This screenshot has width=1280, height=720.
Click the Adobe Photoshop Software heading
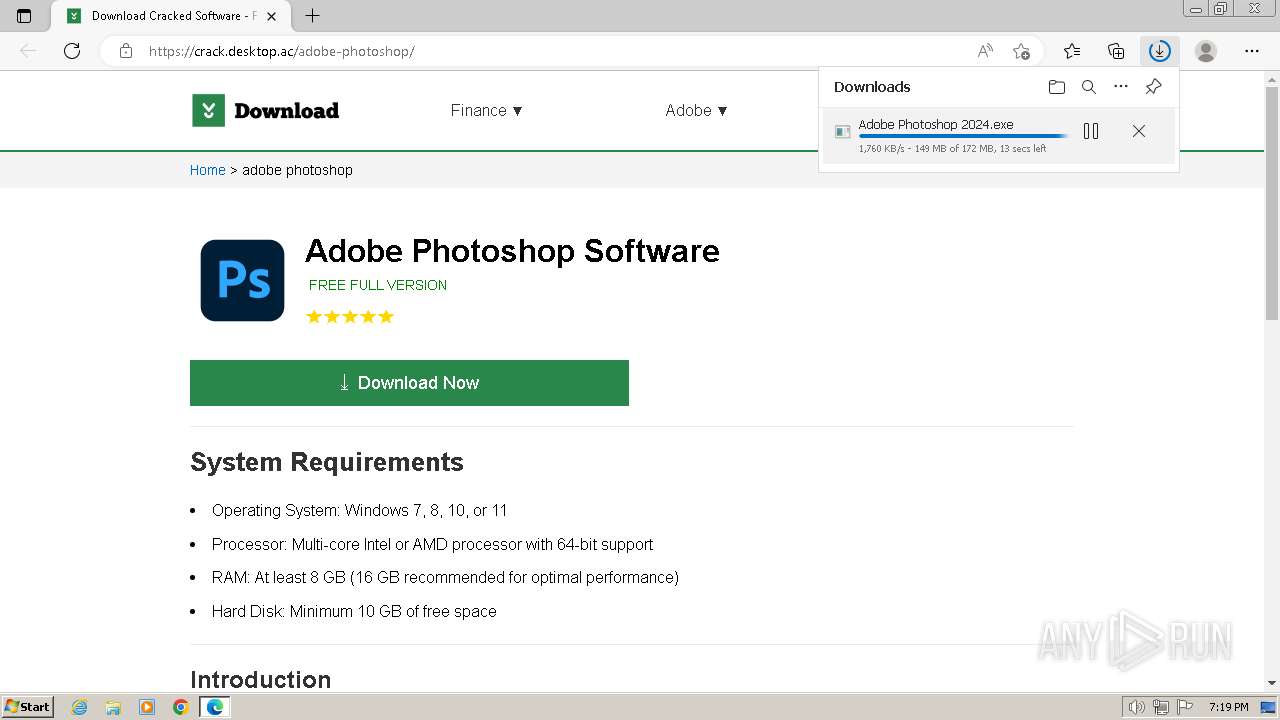click(x=512, y=250)
